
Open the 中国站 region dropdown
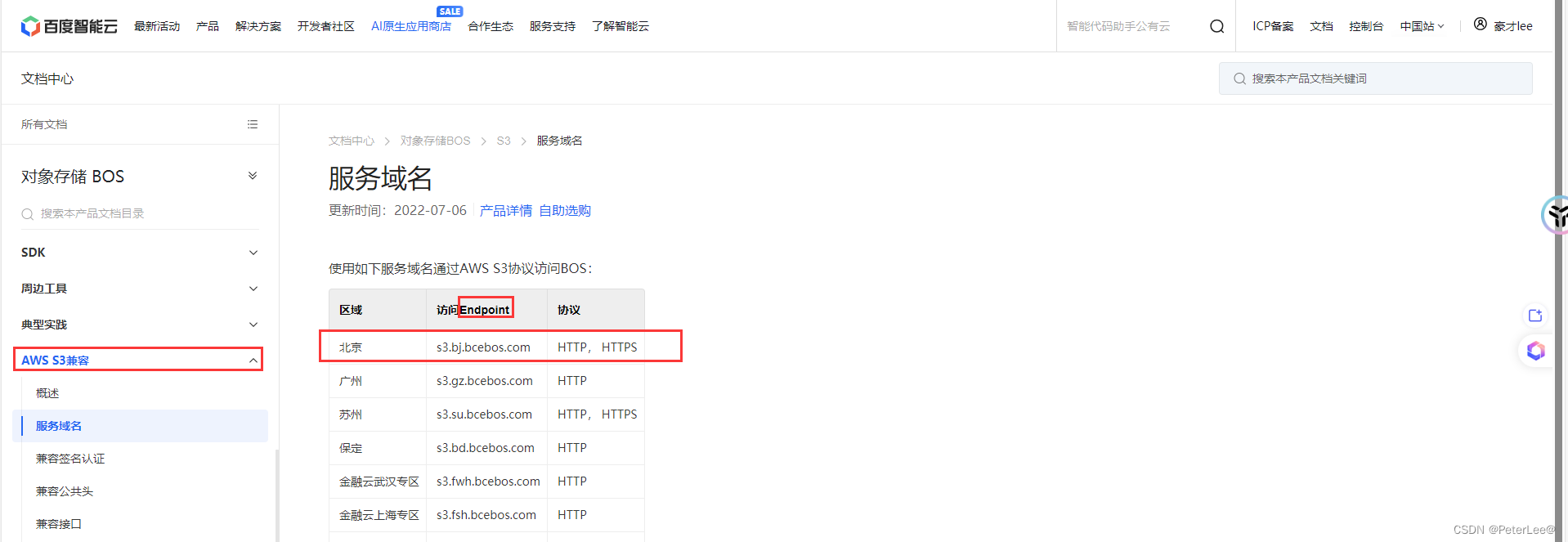(x=1422, y=26)
